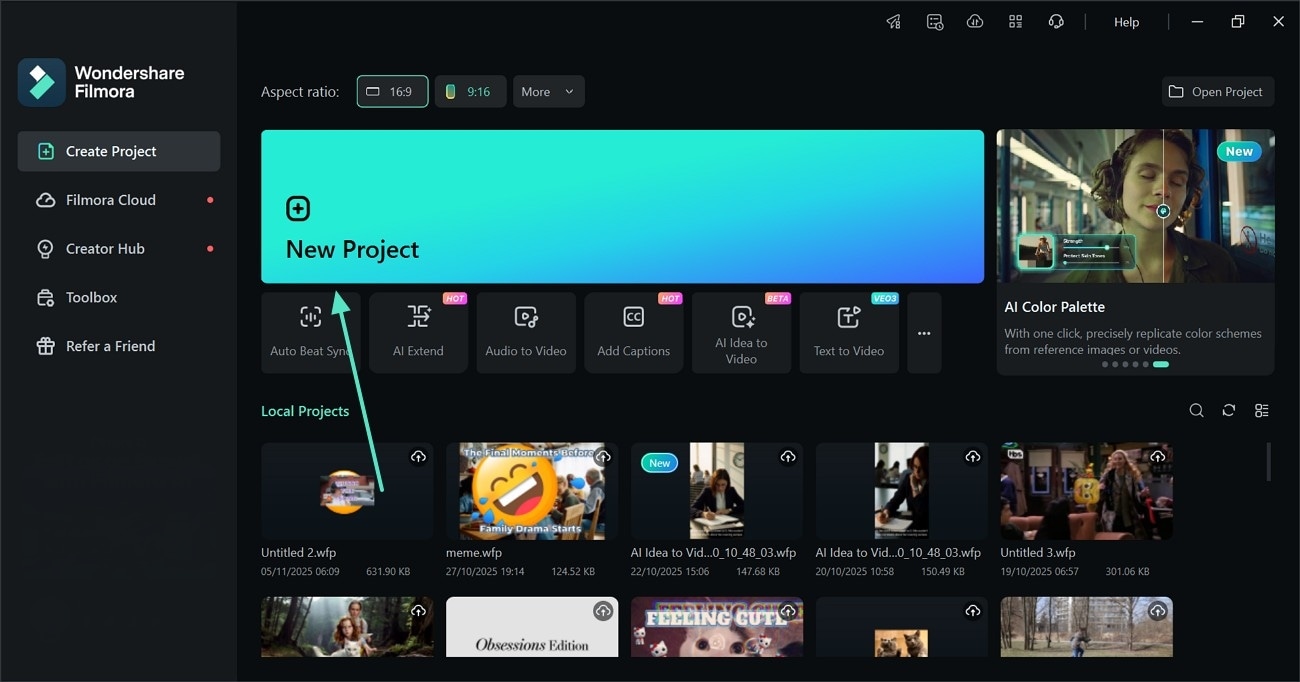1300x682 pixels.
Task: Click the Creator Hub lightbulb icon
Action: 45,249
